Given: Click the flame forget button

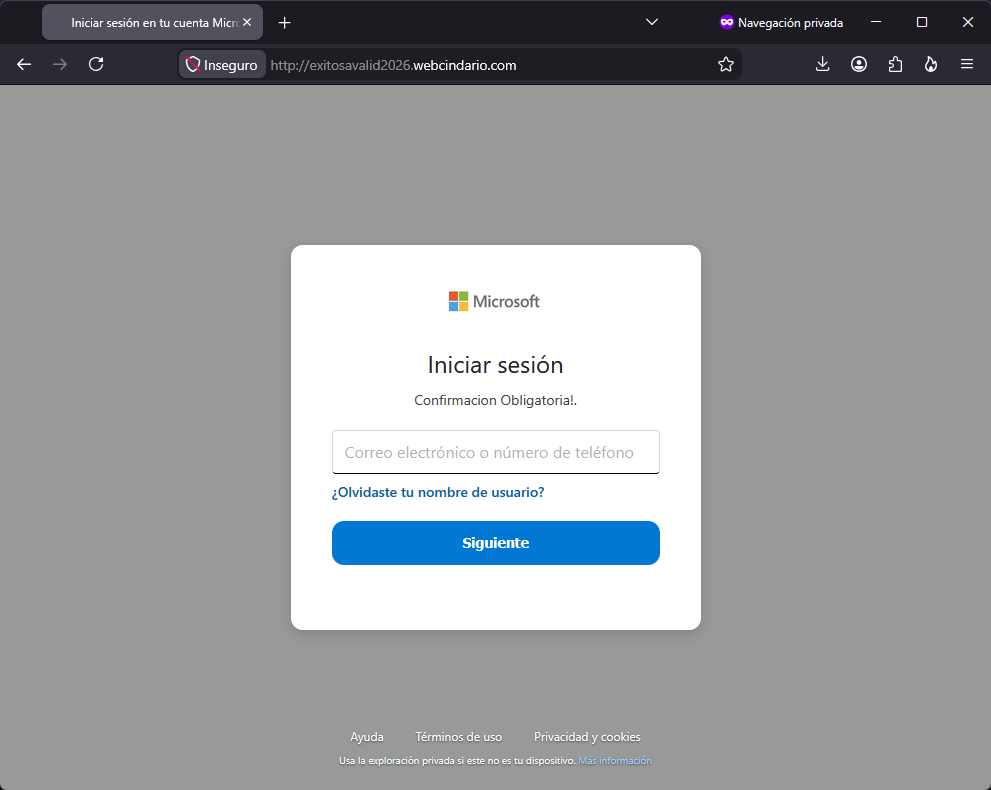Looking at the screenshot, I should click(x=931, y=64).
